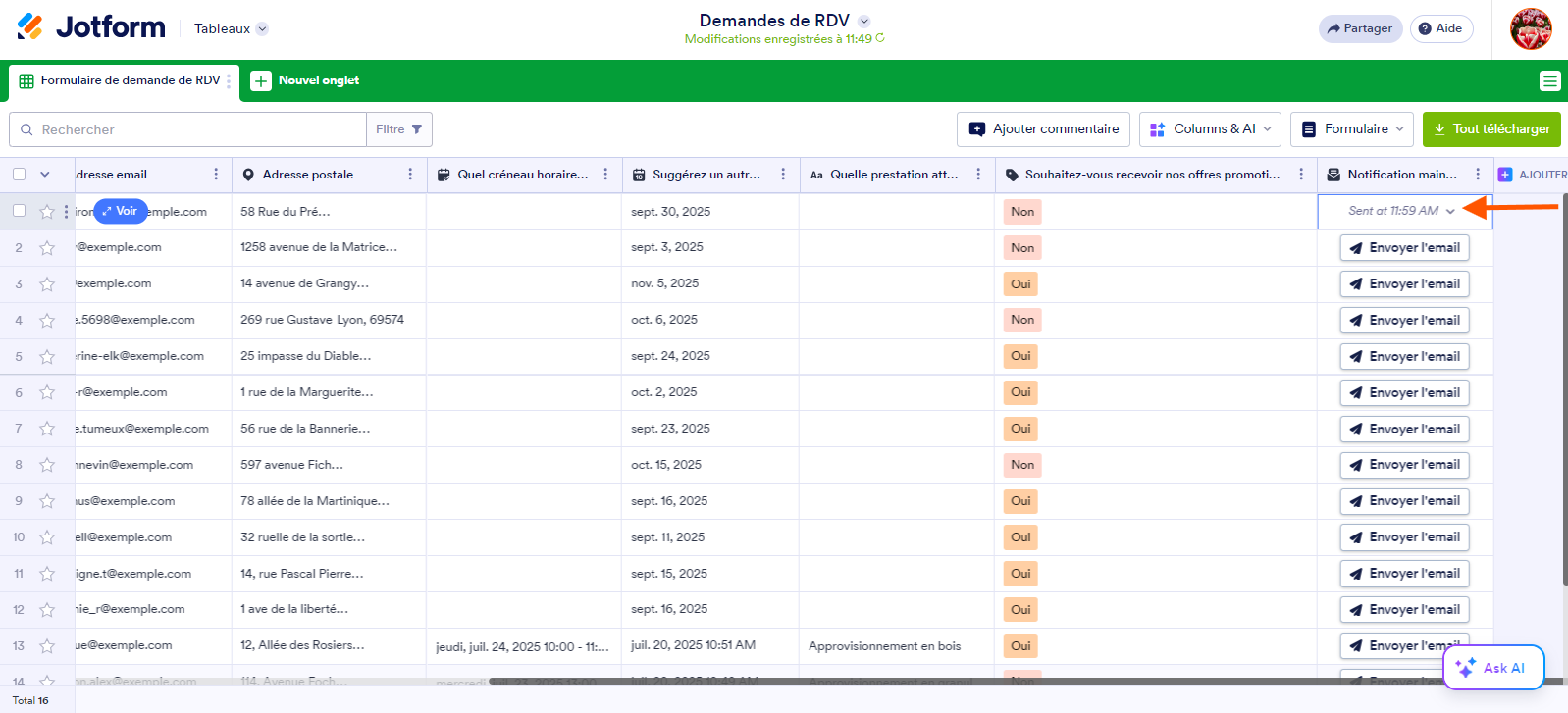
Task: Click the Partager button
Action: pyautogui.click(x=1360, y=28)
